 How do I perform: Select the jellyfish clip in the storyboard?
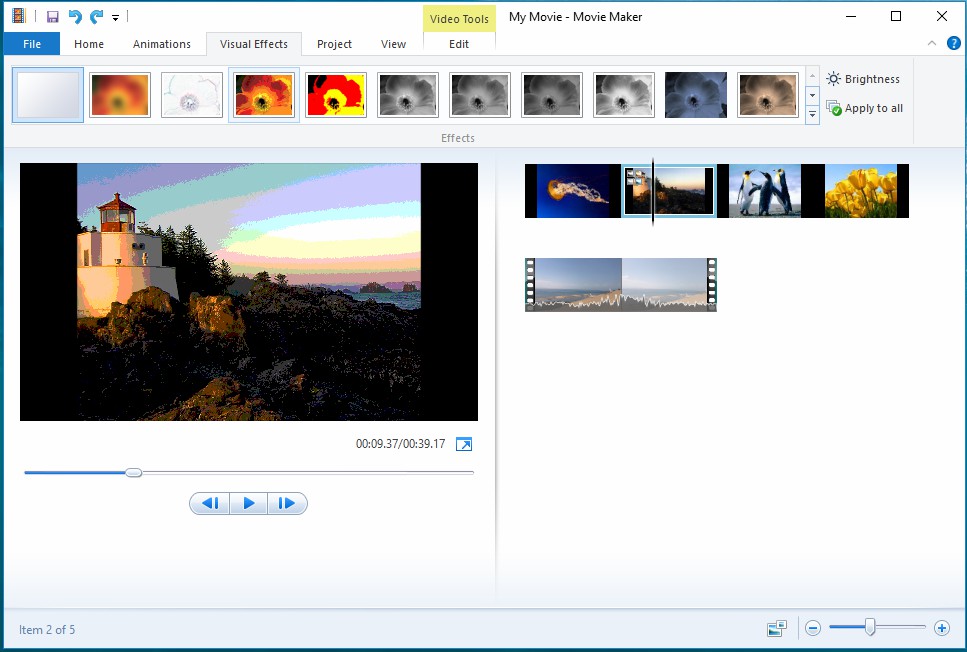[572, 190]
